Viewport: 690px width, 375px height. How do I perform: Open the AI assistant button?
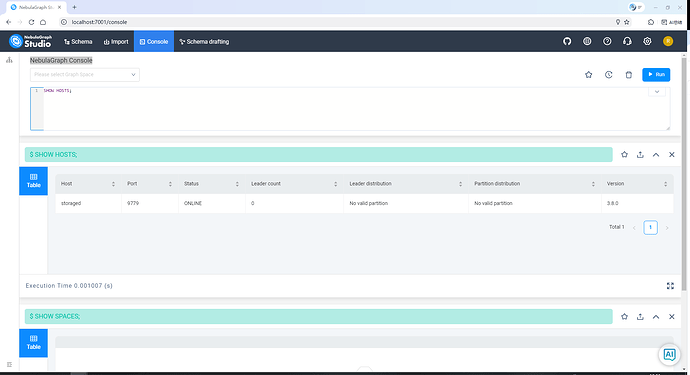tap(669, 354)
